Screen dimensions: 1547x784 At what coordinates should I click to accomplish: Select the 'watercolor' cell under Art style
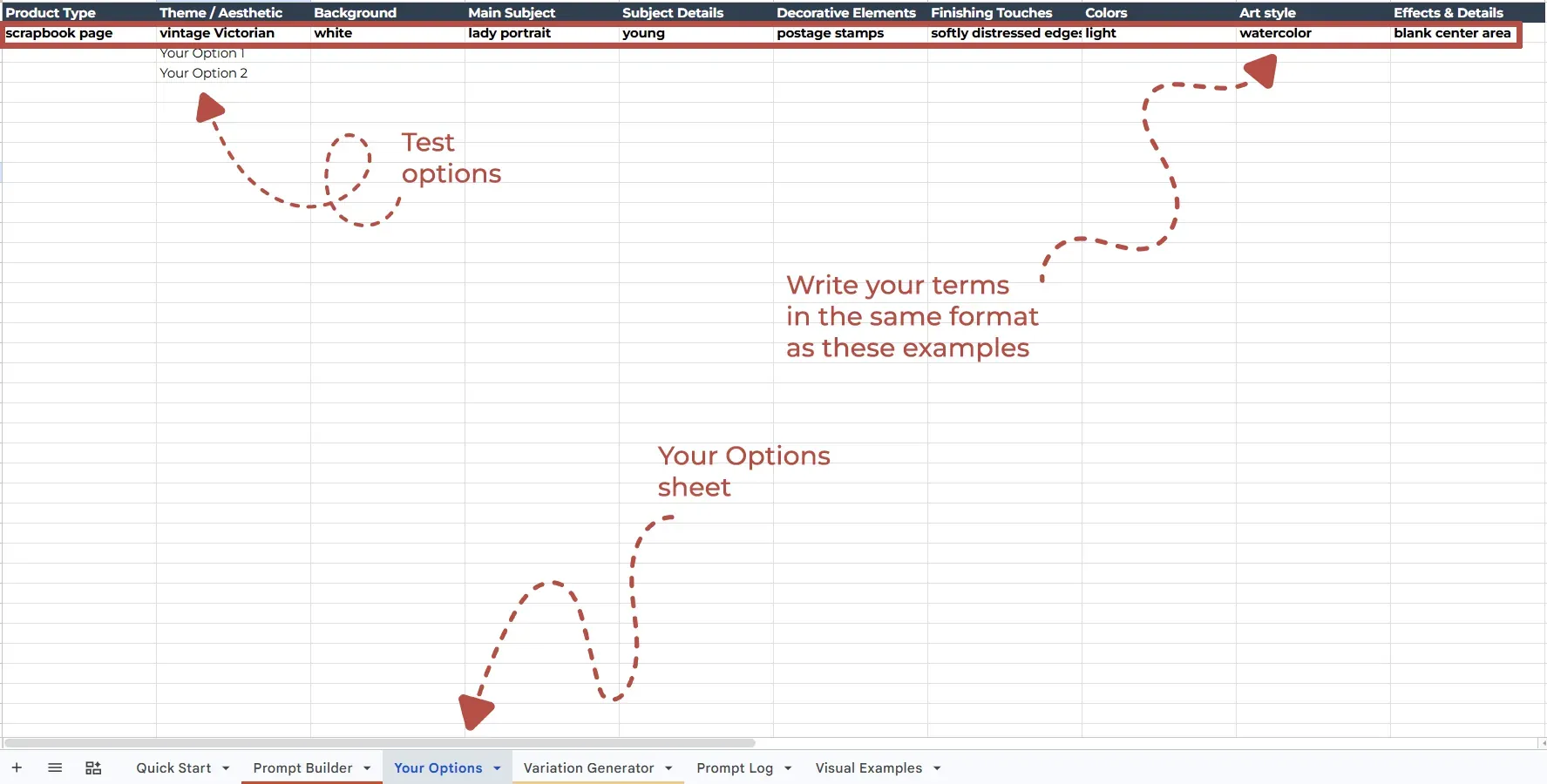[x=1313, y=33]
